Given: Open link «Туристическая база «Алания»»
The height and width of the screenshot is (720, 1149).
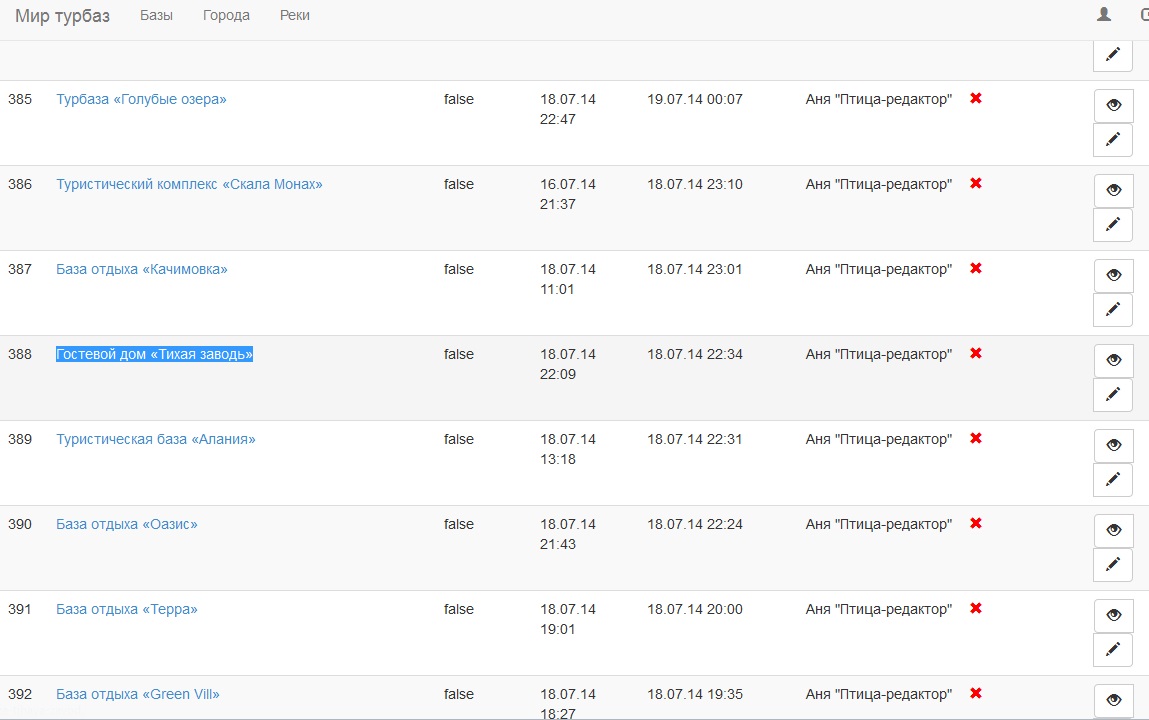Looking at the screenshot, I should [x=156, y=439].
